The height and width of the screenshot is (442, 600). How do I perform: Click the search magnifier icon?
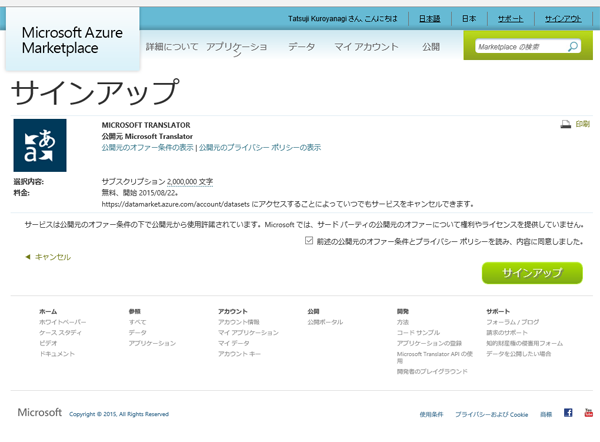click(x=573, y=47)
